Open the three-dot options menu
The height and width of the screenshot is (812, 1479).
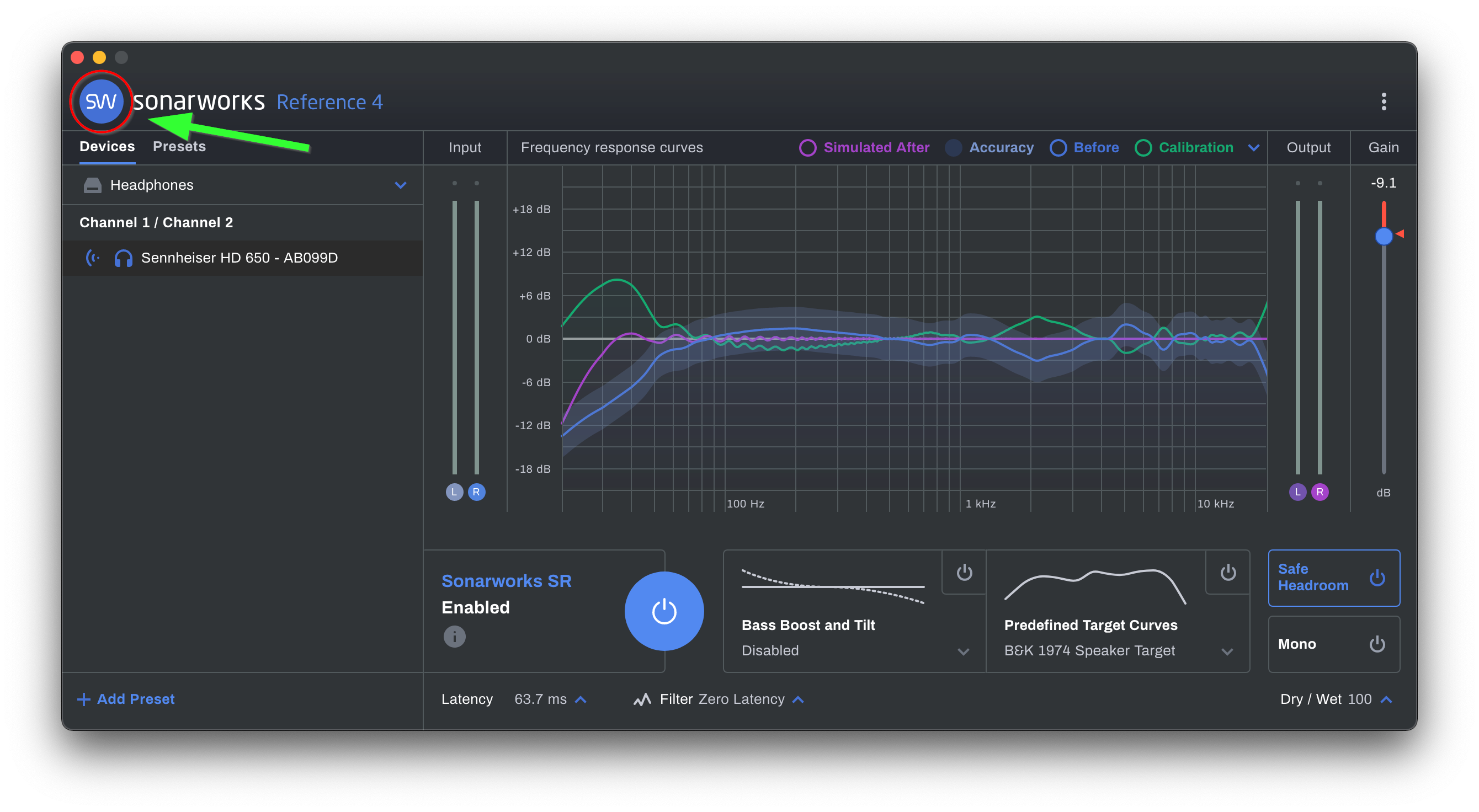(1384, 101)
